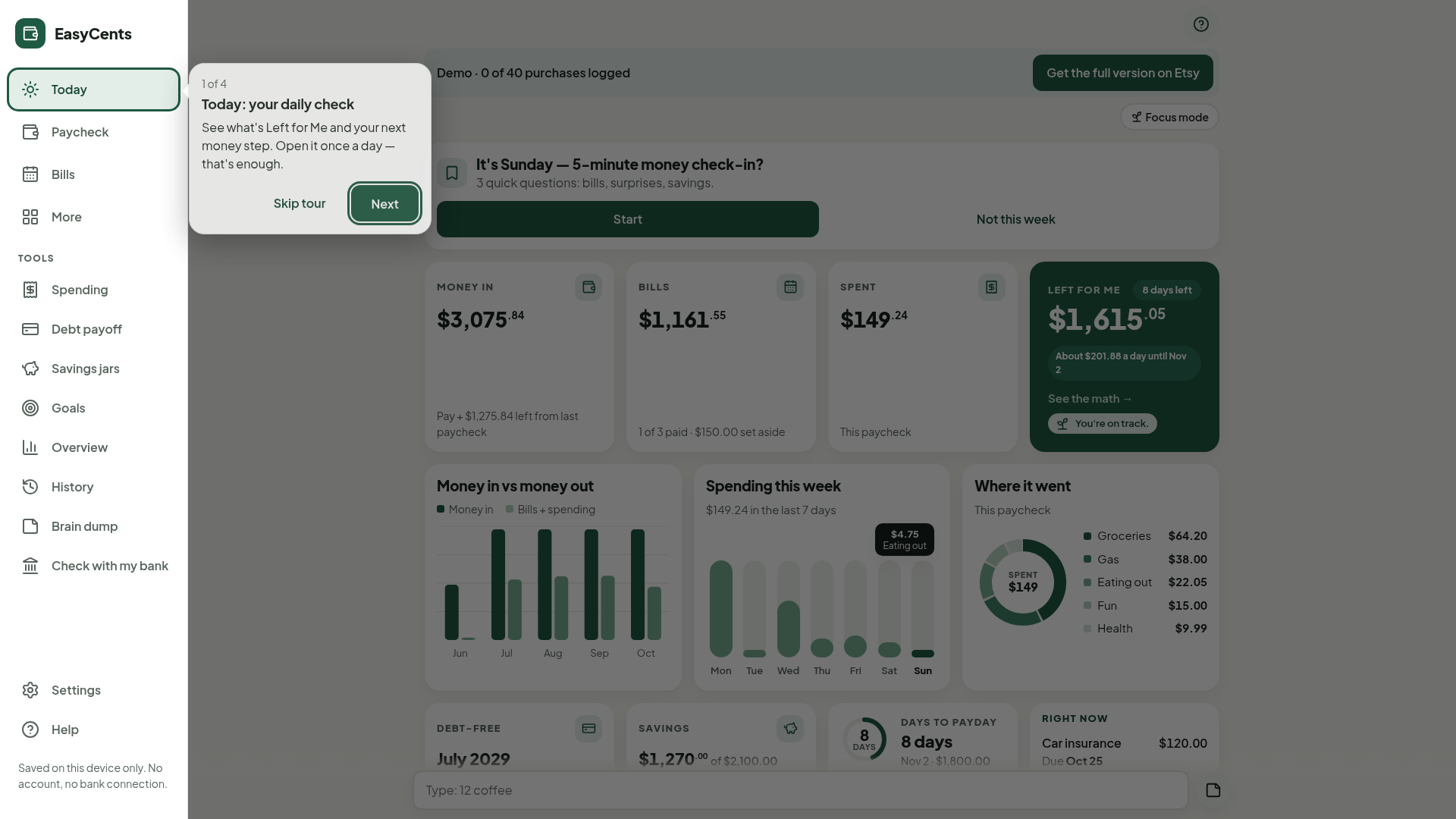Viewport: 1456px width, 819px height.
Task: Click the Car insurance $120.00 entry
Action: click(x=1125, y=752)
